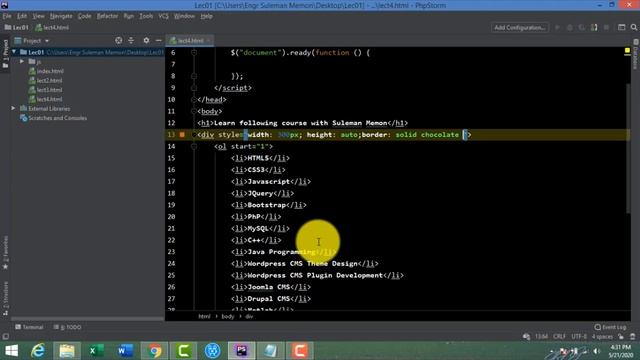Click the html breadcrumb at editor bottom
The width and height of the screenshot is (640, 360).
tap(204, 316)
